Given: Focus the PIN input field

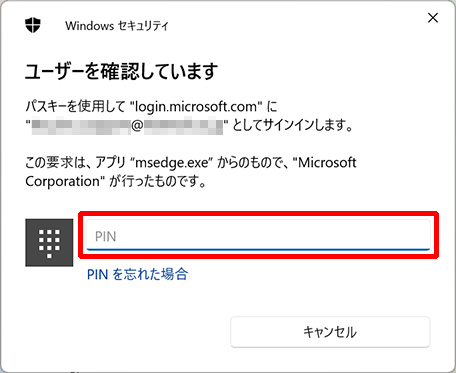Looking at the screenshot, I should (x=258, y=235).
